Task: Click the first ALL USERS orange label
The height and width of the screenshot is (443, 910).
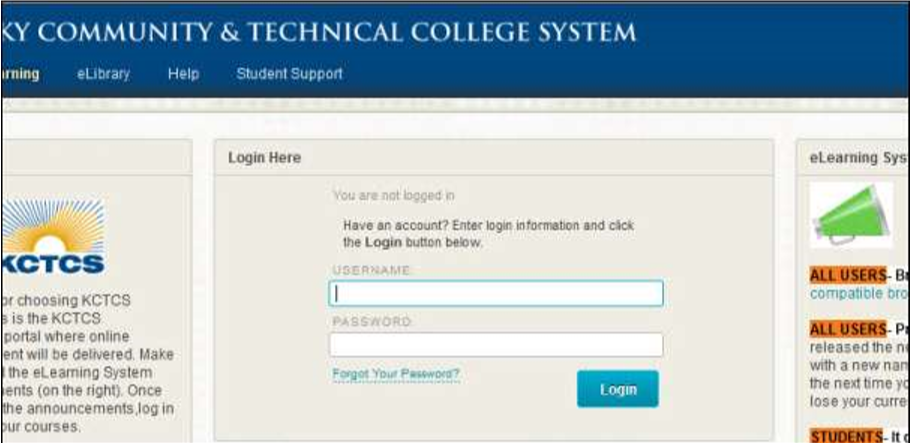Action: [848, 275]
